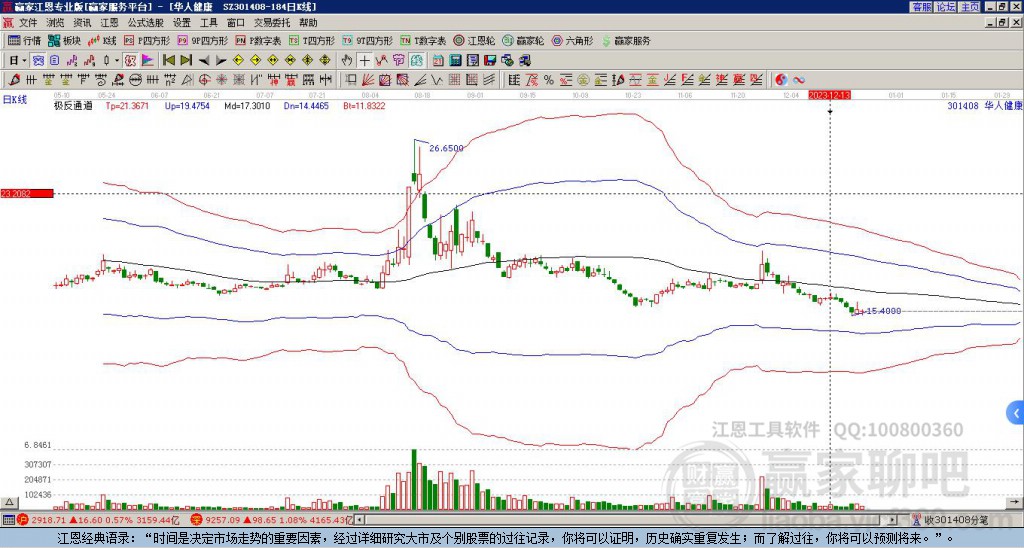Toggle the 权 adjustment icon

click(x=130, y=60)
